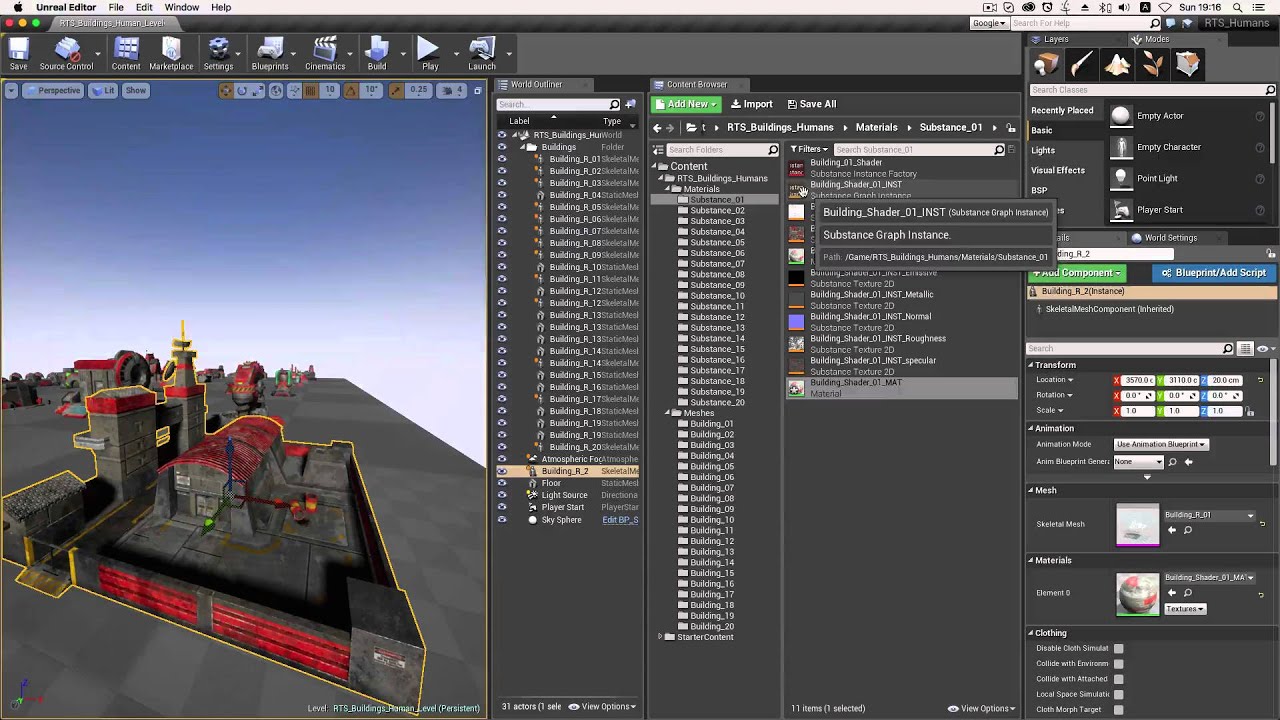Open the Source Control toolbar icon
This screenshot has height=720, width=1280.
coord(66,53)
